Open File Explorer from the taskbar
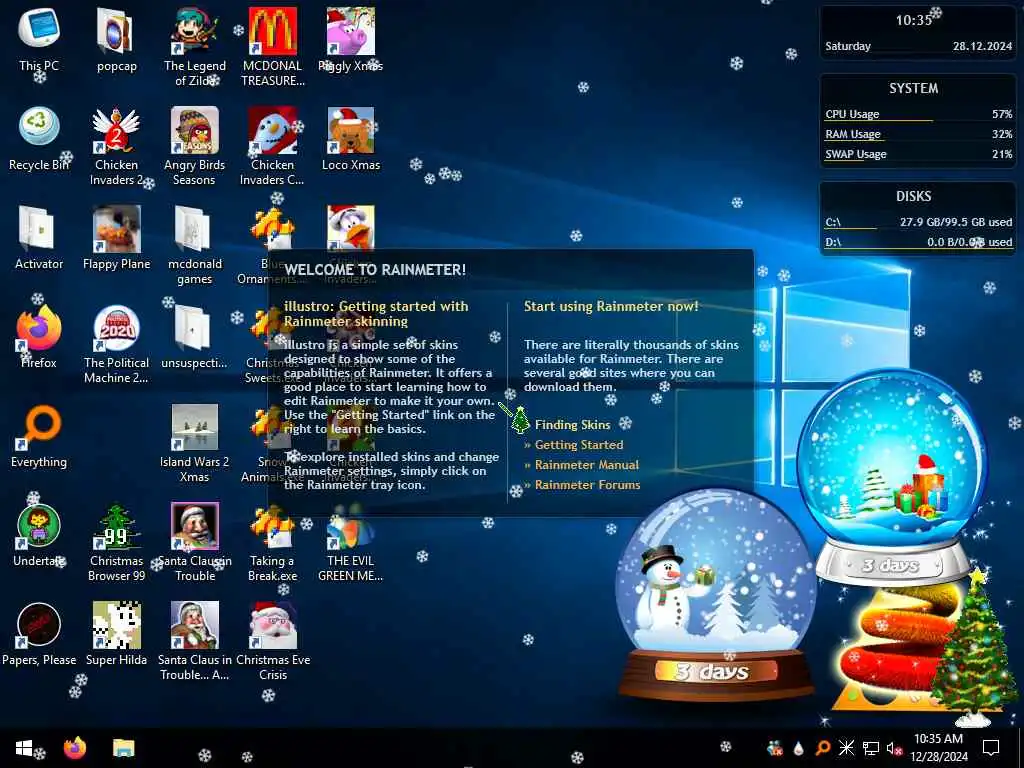Screen dimensions: 1024x768 [x=123, y=748]
